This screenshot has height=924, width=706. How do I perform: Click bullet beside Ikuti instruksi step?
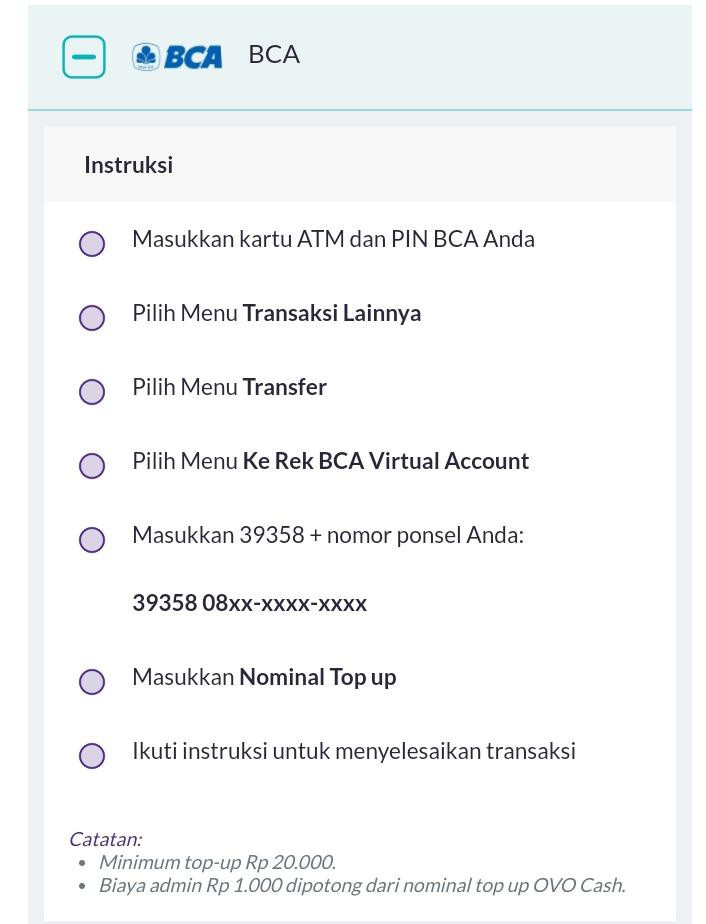(x=92, y=756)
